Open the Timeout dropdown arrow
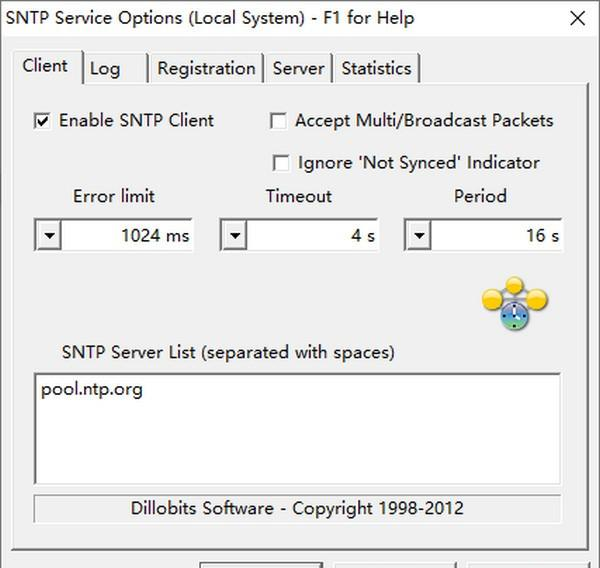 click(233, 236)
